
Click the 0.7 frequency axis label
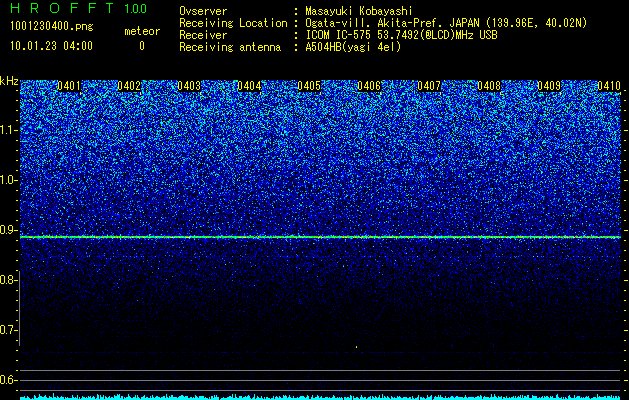pos(8,330)
